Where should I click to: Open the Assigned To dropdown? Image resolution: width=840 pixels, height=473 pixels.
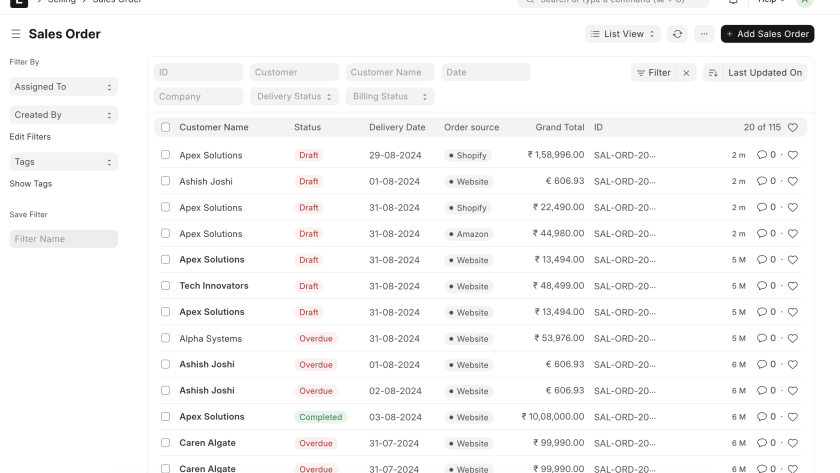[x=63, y=87]
